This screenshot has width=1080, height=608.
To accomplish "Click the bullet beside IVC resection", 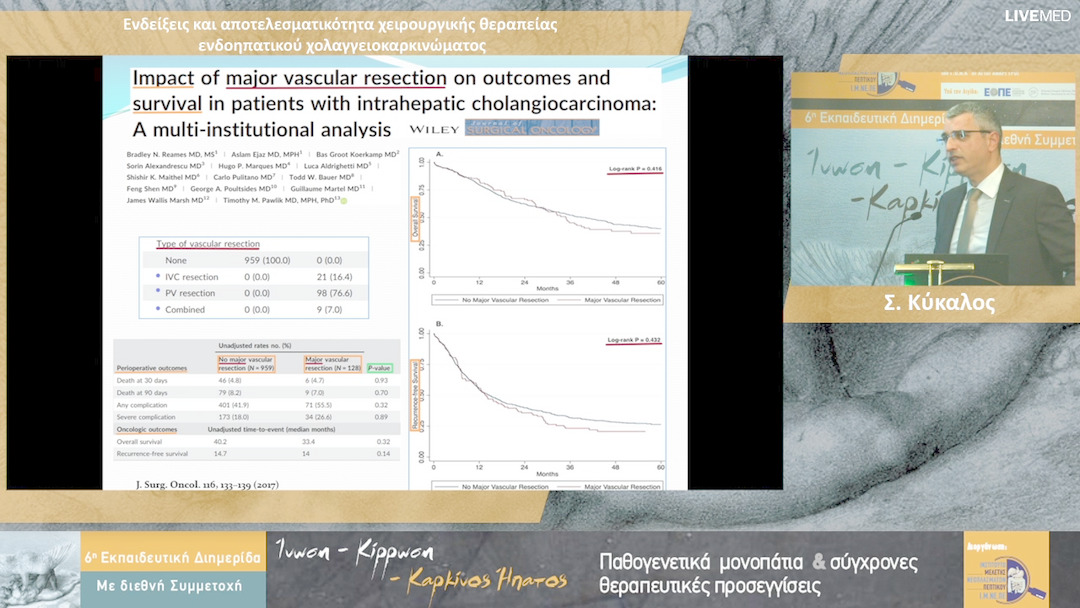I will 158,277.
